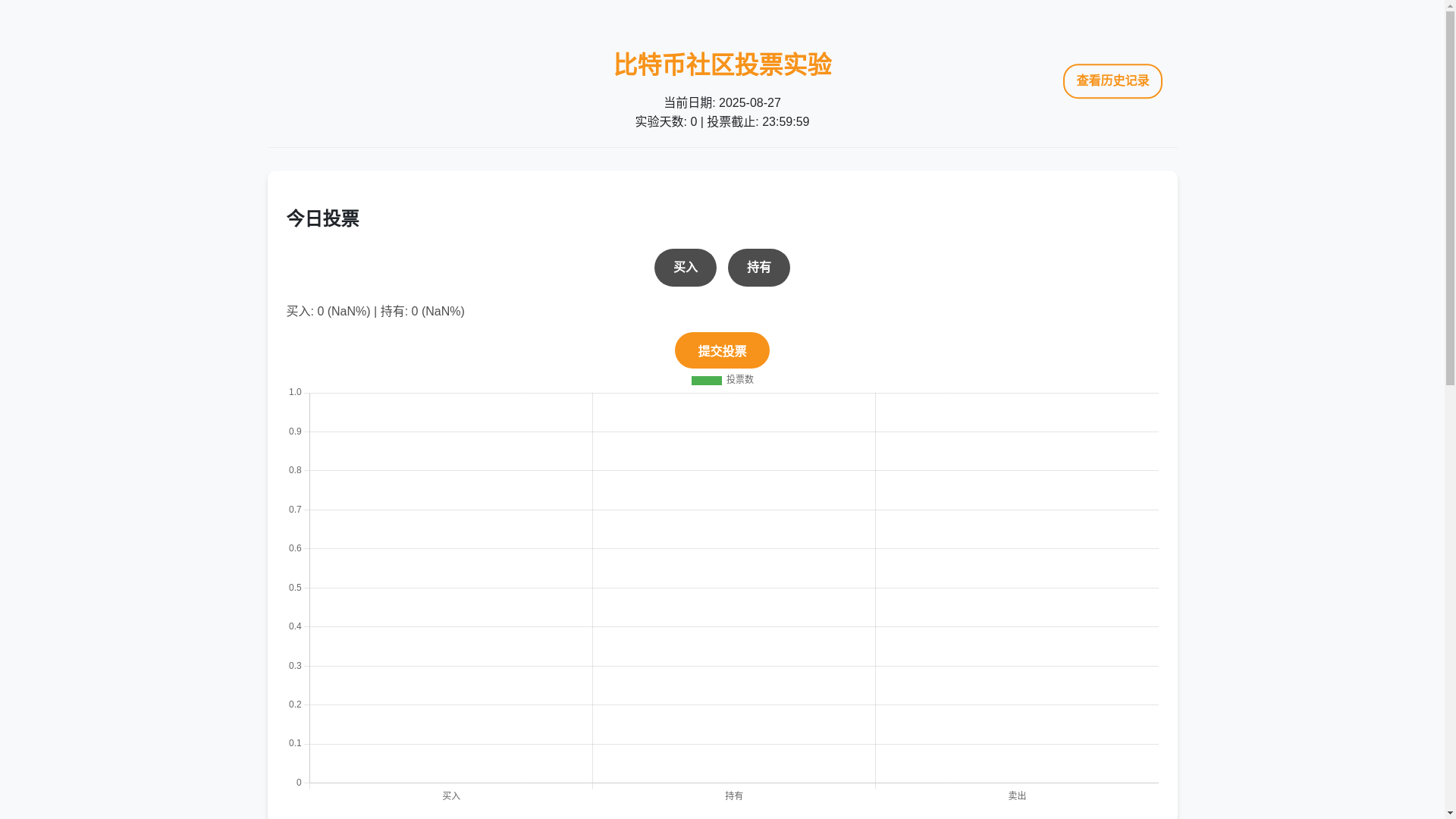Click the 比特币社区投票实验 page title

pyautogui.click(x=722, y=64)
